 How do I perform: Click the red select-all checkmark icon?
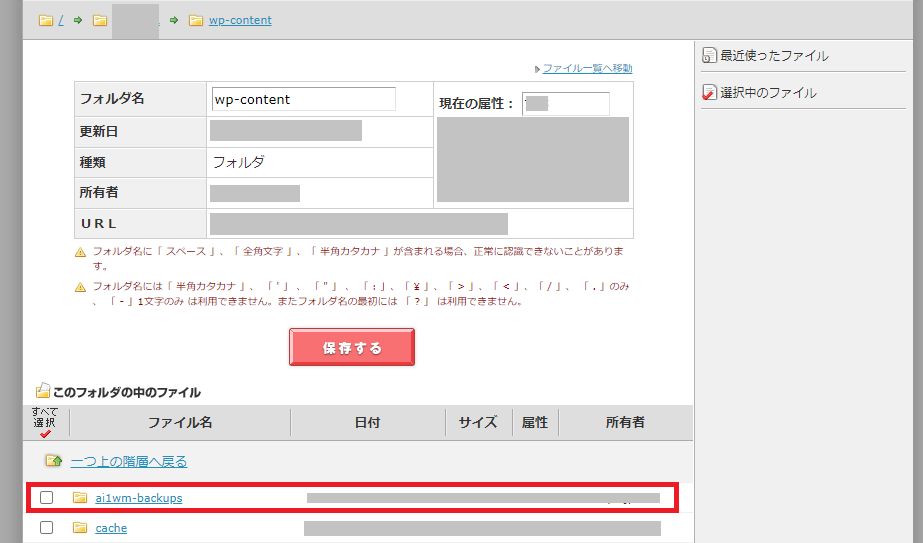point(45,434)
